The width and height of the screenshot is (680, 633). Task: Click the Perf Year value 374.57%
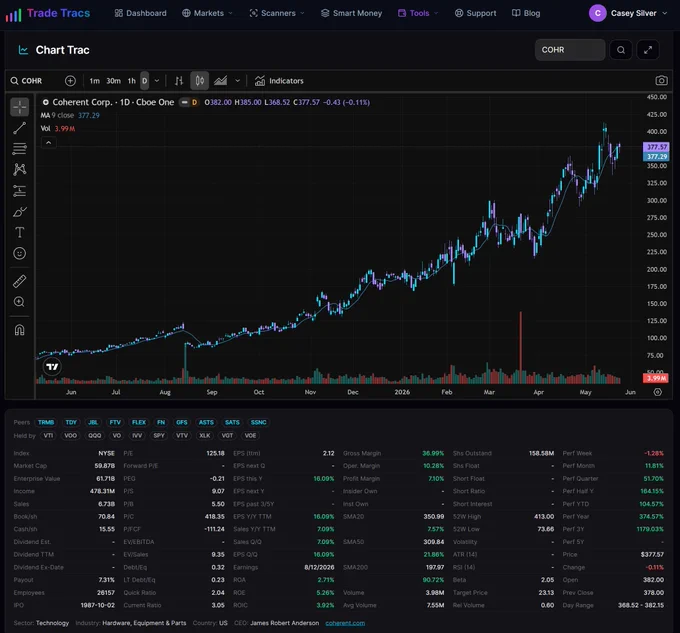tap(651, 516)
